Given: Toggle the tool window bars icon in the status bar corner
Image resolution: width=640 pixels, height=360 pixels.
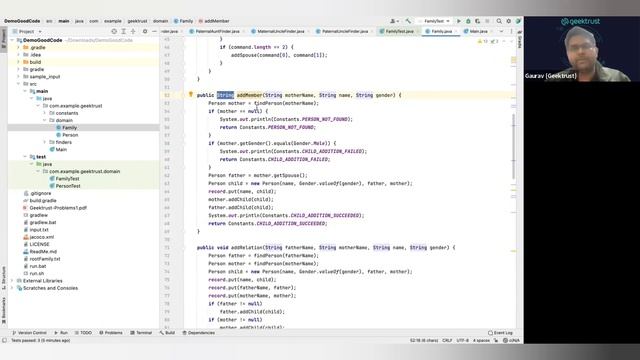Looking at the screenshot, I should [x=4, y=340].
